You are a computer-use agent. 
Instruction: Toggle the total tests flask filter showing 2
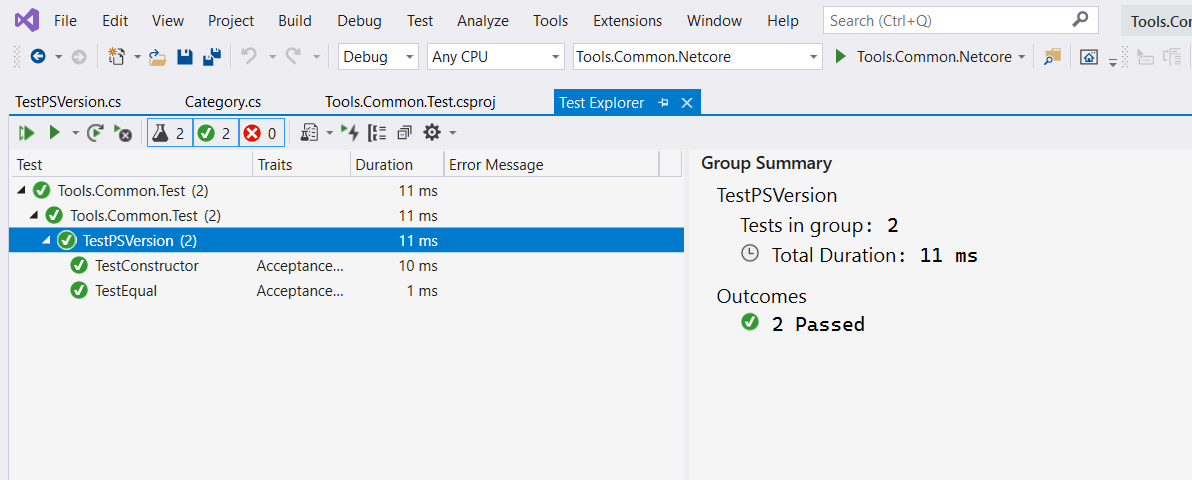tap(170, 133)
